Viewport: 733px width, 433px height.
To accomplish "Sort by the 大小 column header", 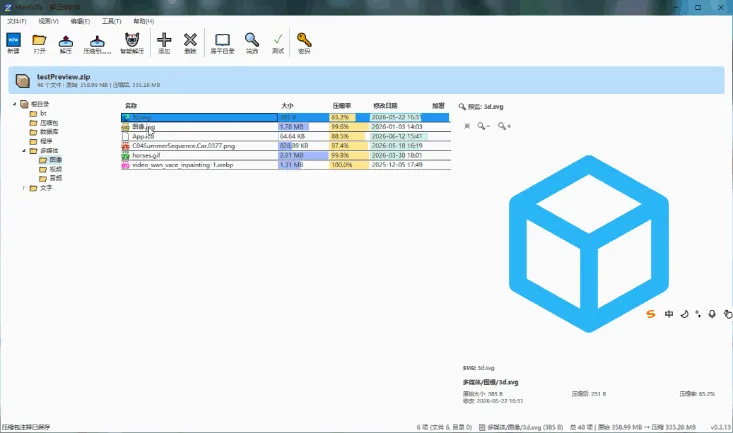I will (287, 106).
